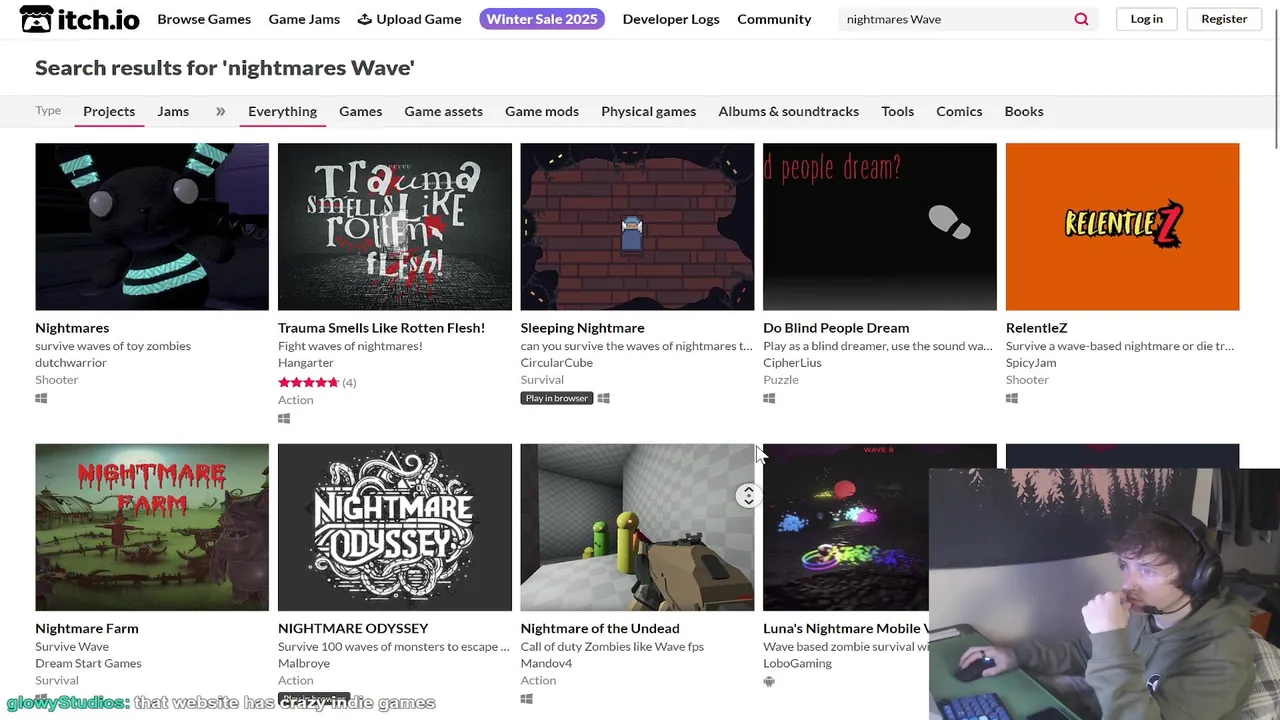The width and height of the screenshot is (1280, 720).
Task: Click the 'Nightmare Farm' title link
Action: tap(87, 628)
